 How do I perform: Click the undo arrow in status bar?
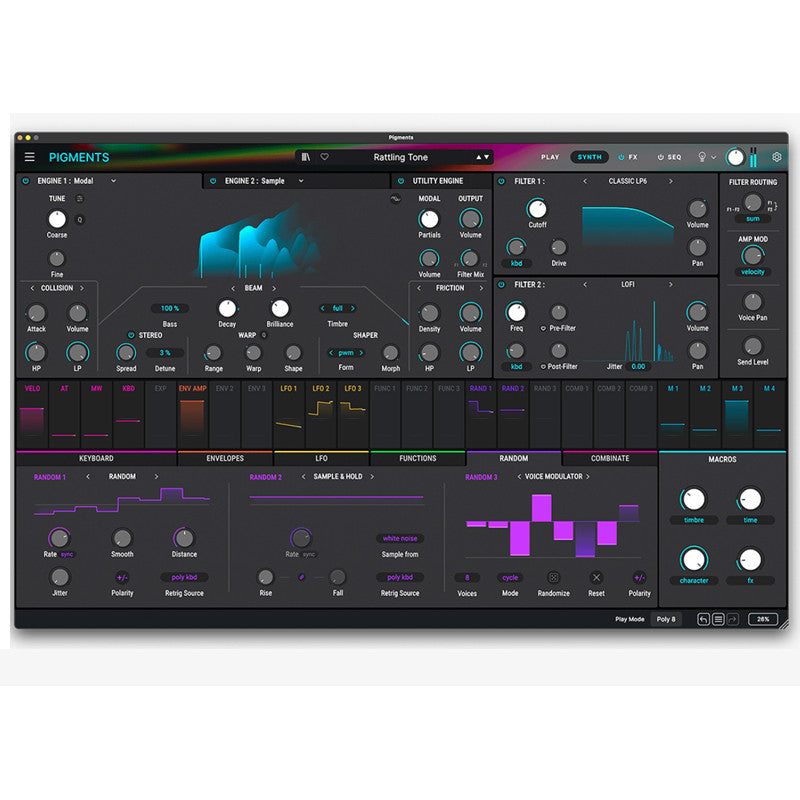[x=704, y=619]
